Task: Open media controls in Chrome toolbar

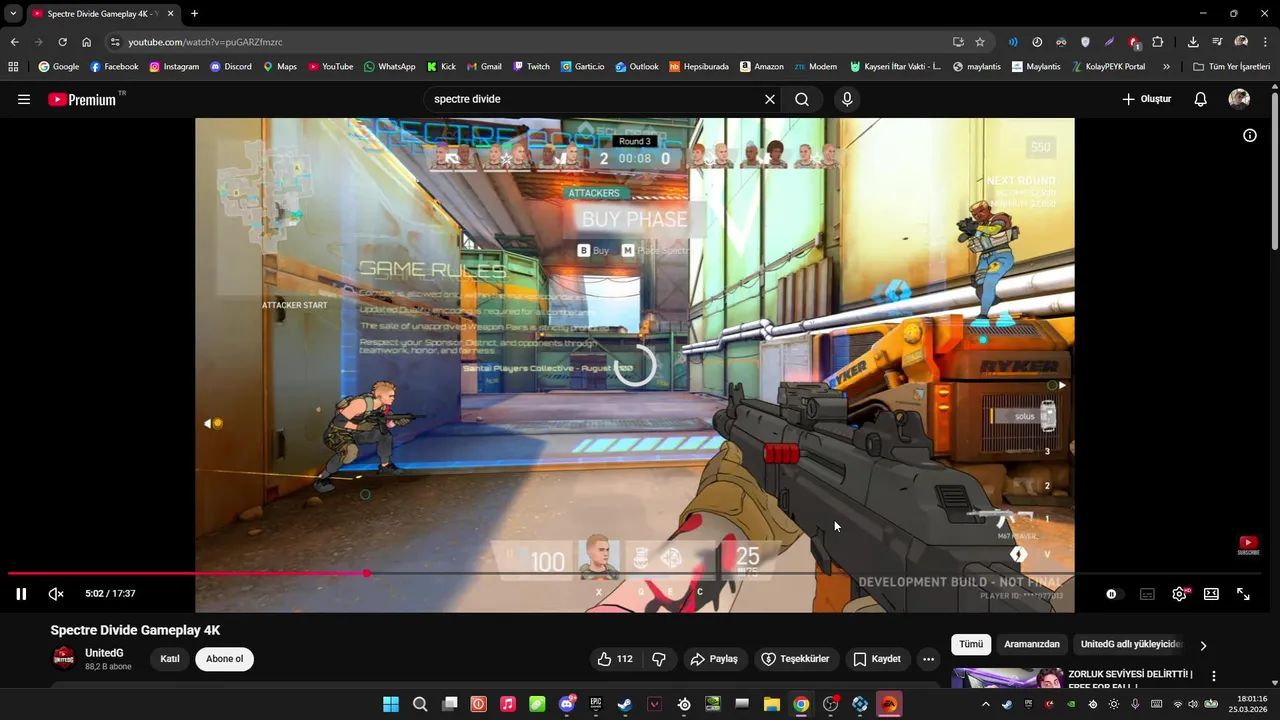Action: coord(1217,42)
